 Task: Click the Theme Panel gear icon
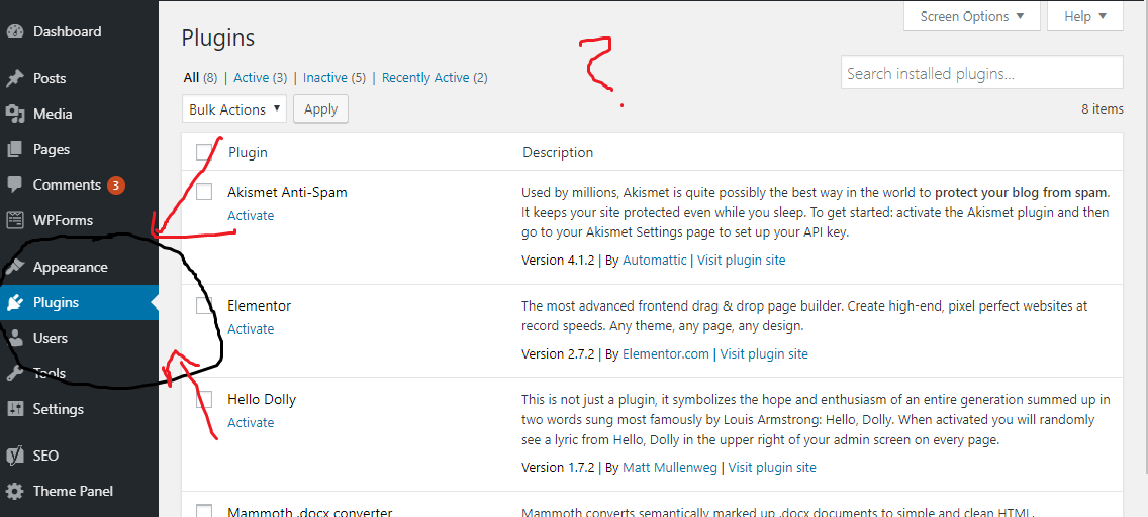point(15,491)
